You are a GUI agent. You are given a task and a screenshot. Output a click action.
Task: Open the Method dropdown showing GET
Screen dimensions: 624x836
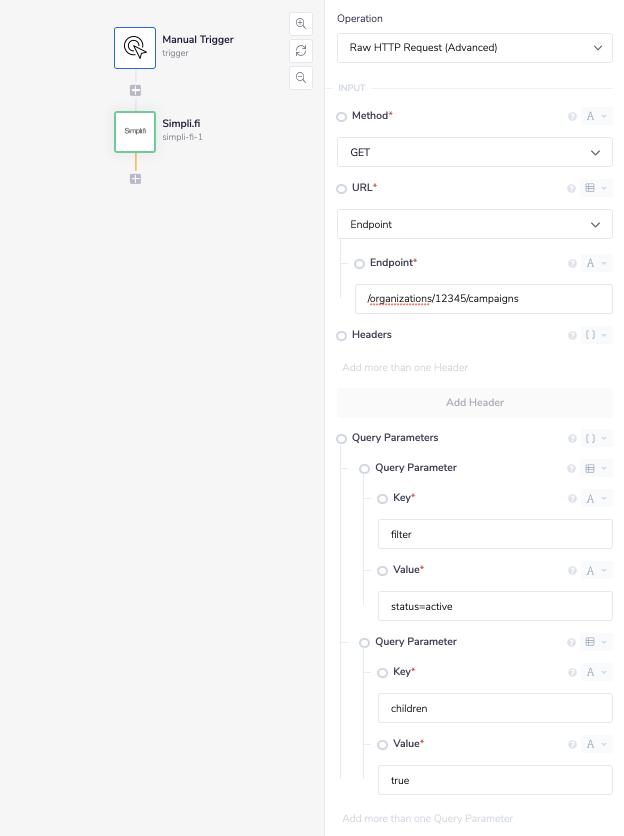(474, 152)
